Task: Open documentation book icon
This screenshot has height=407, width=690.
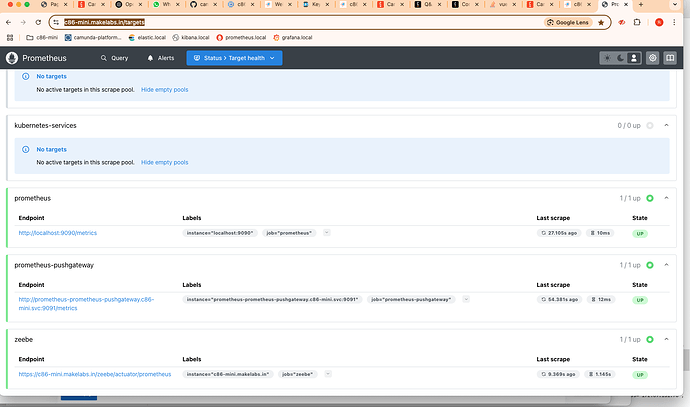Action: pos(670,58)
